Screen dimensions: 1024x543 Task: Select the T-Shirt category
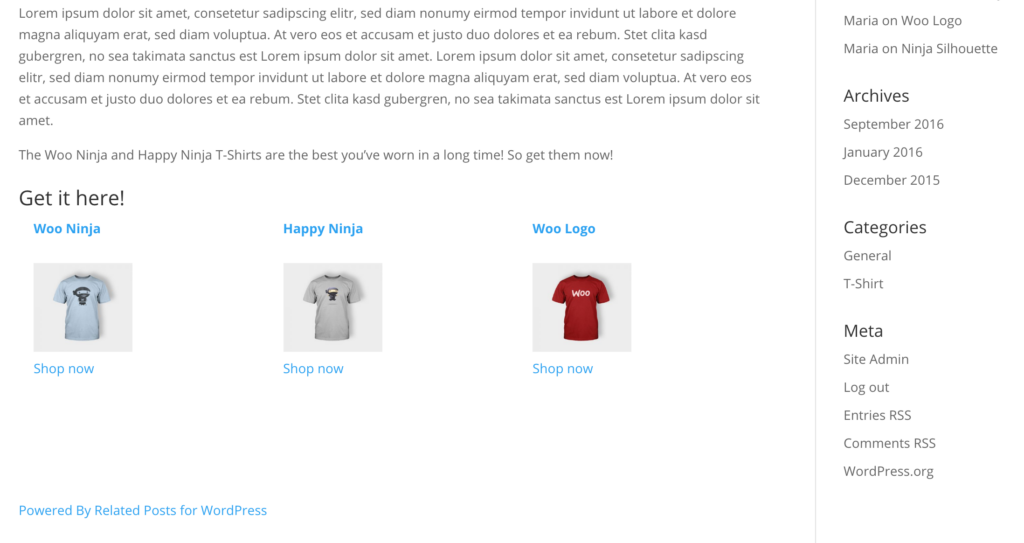863,284
